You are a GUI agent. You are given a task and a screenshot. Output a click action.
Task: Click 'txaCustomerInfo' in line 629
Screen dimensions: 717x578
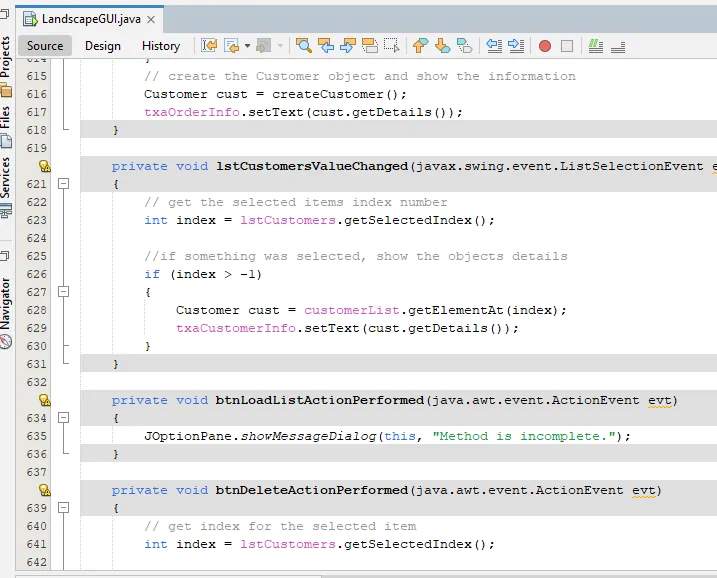tap(235, 328)
